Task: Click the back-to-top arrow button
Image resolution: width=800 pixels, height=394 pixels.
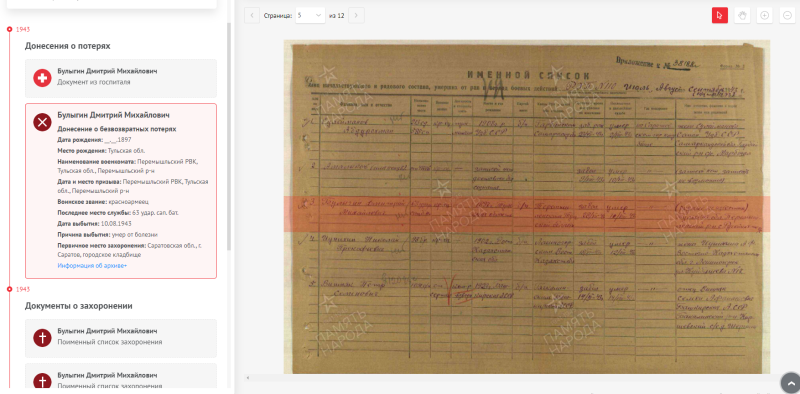Action: tap(790, 383)
